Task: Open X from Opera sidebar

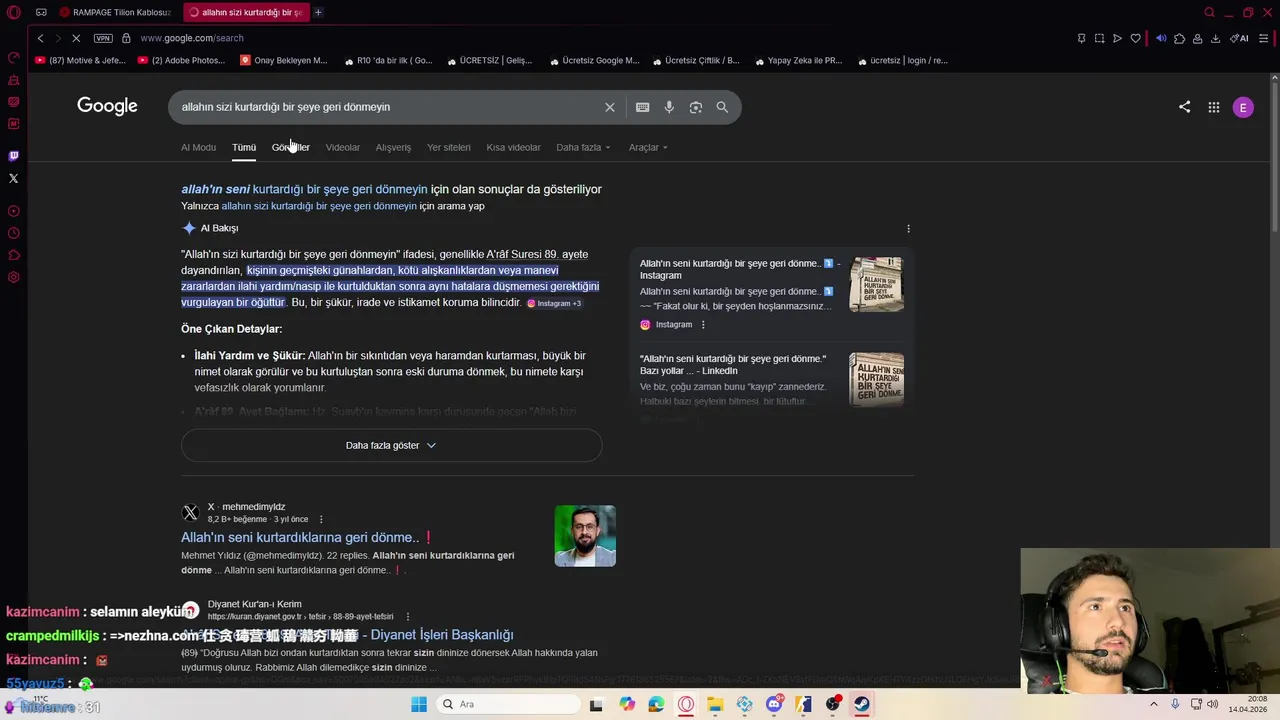Action: 13,178
